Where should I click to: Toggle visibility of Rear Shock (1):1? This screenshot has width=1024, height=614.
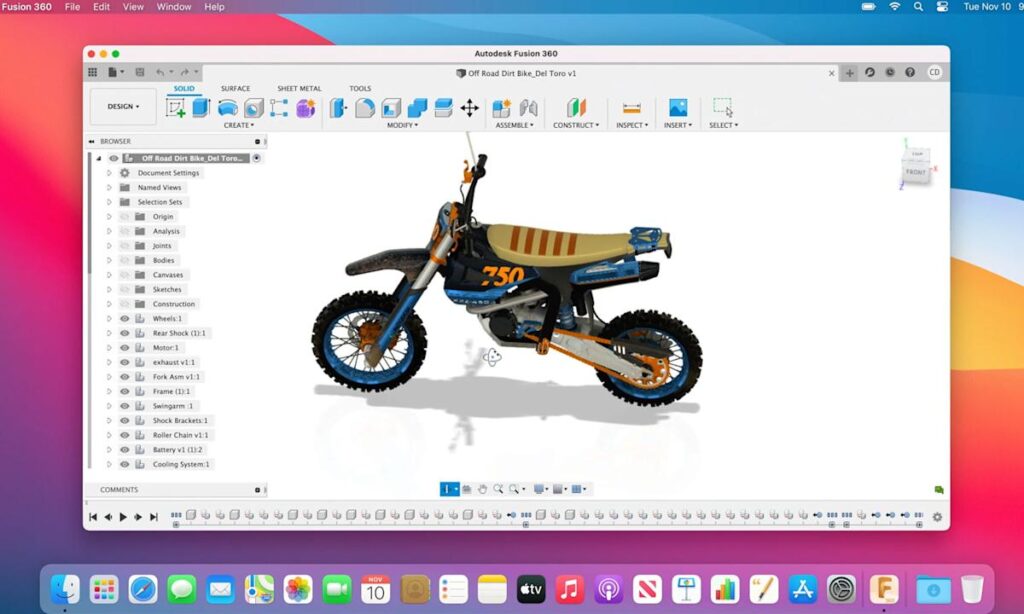[124, 332]
